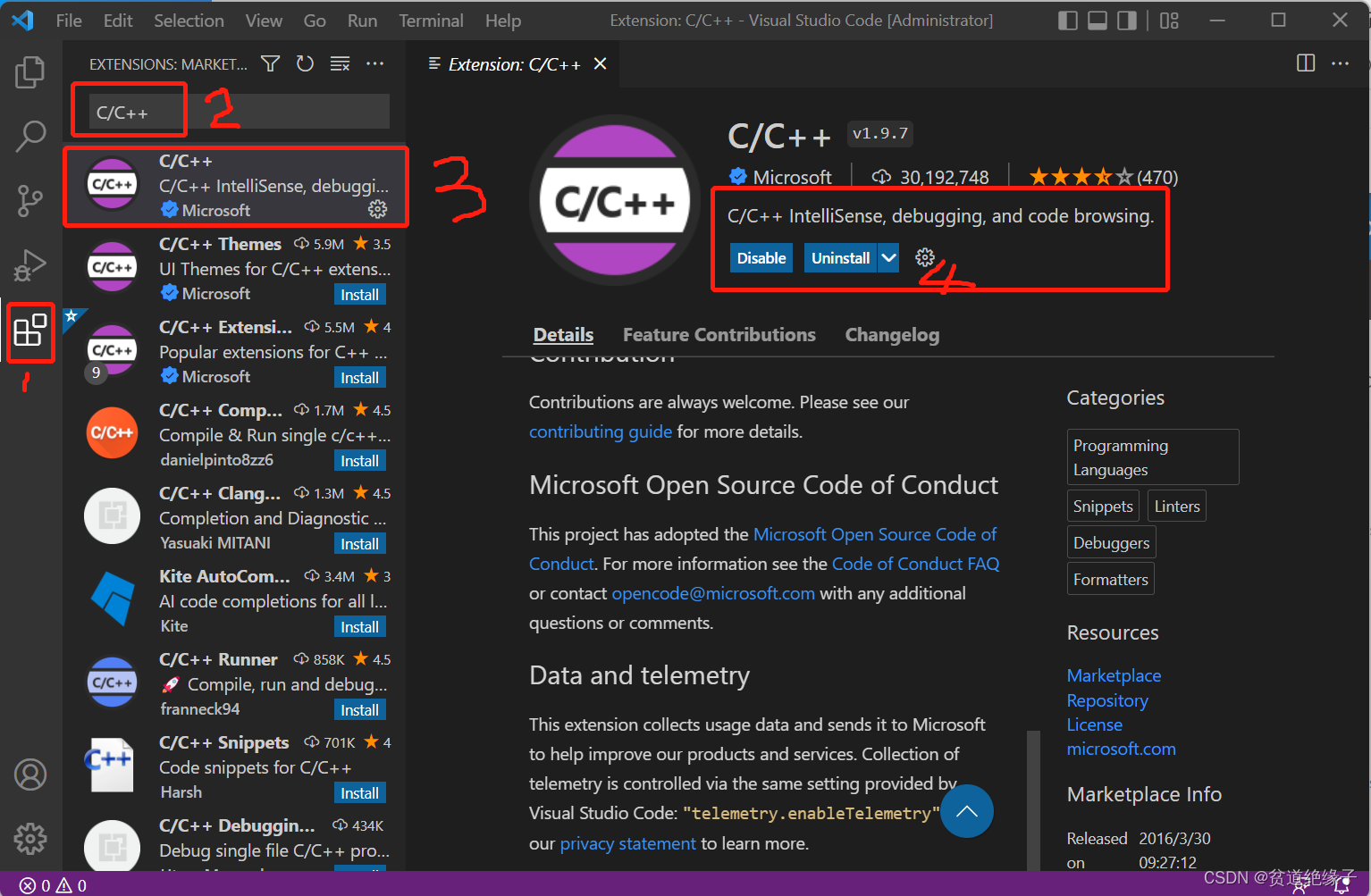Open the View menu

click(x=264, y=21)
